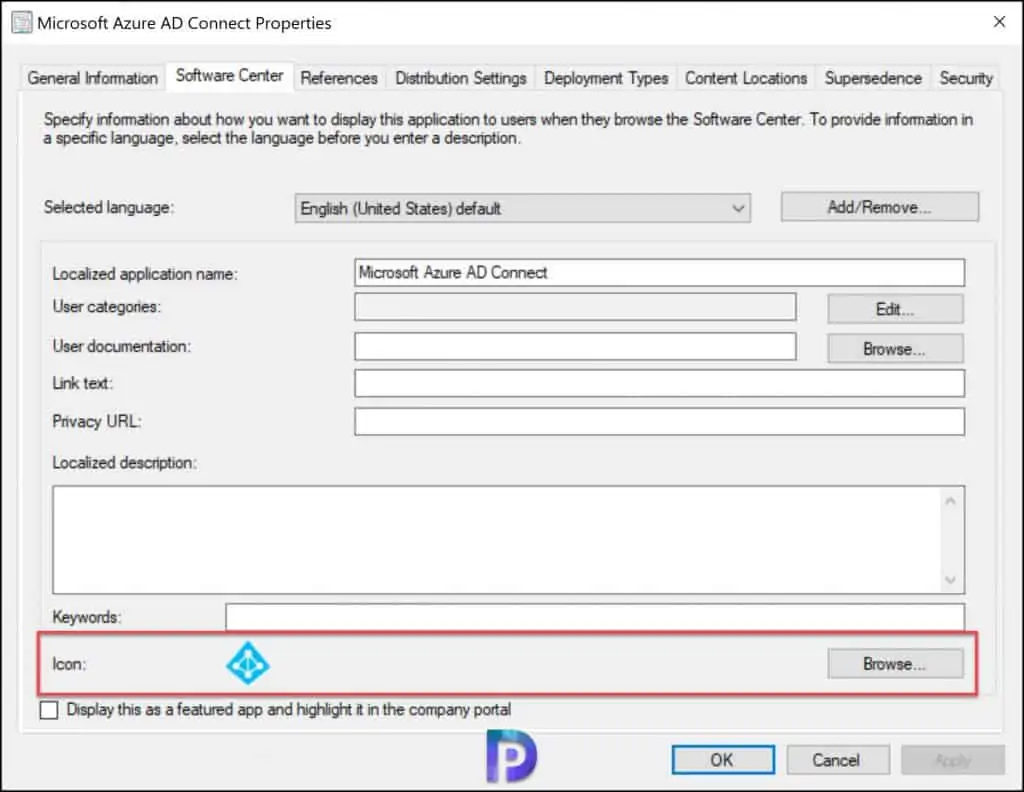Open the Security tab
This screenshot has height=792, width=1024.
click(x=966, y=78)
